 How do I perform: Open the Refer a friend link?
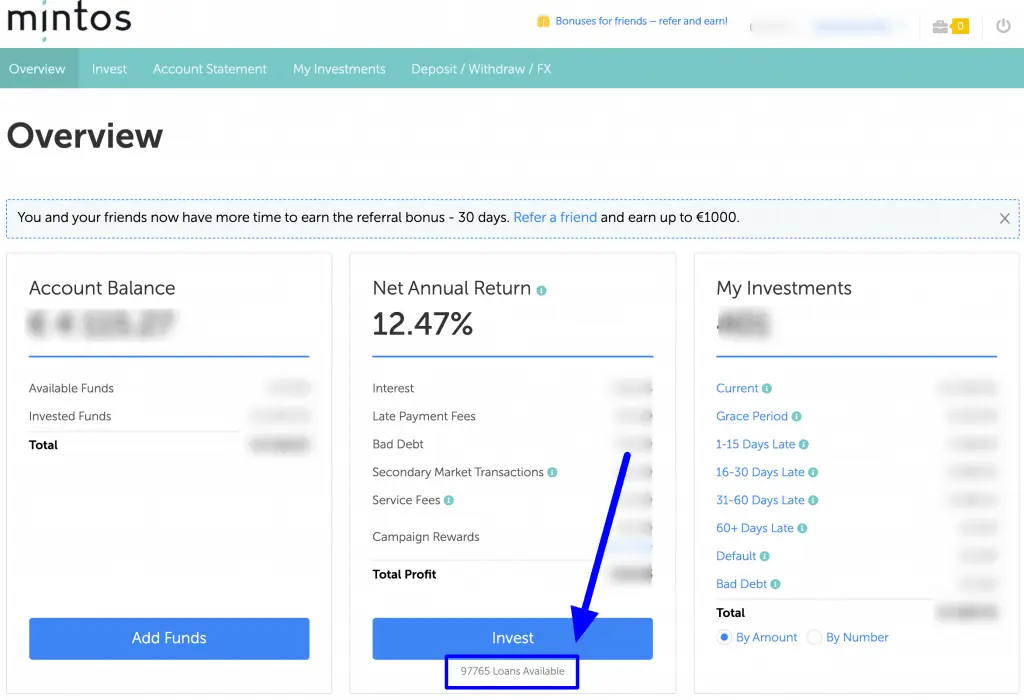555,217
